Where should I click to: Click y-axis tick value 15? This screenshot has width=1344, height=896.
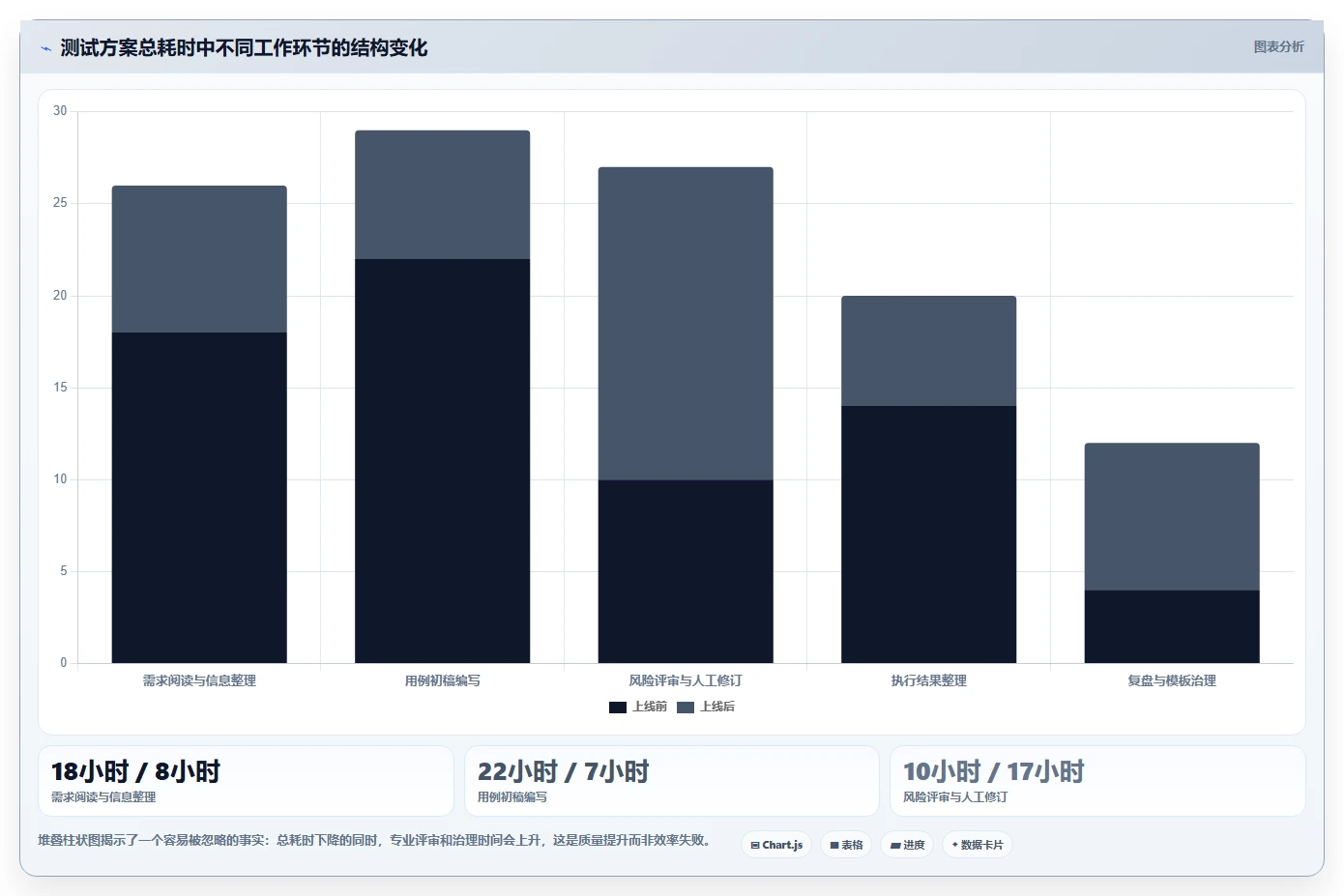tap(60, 388)
